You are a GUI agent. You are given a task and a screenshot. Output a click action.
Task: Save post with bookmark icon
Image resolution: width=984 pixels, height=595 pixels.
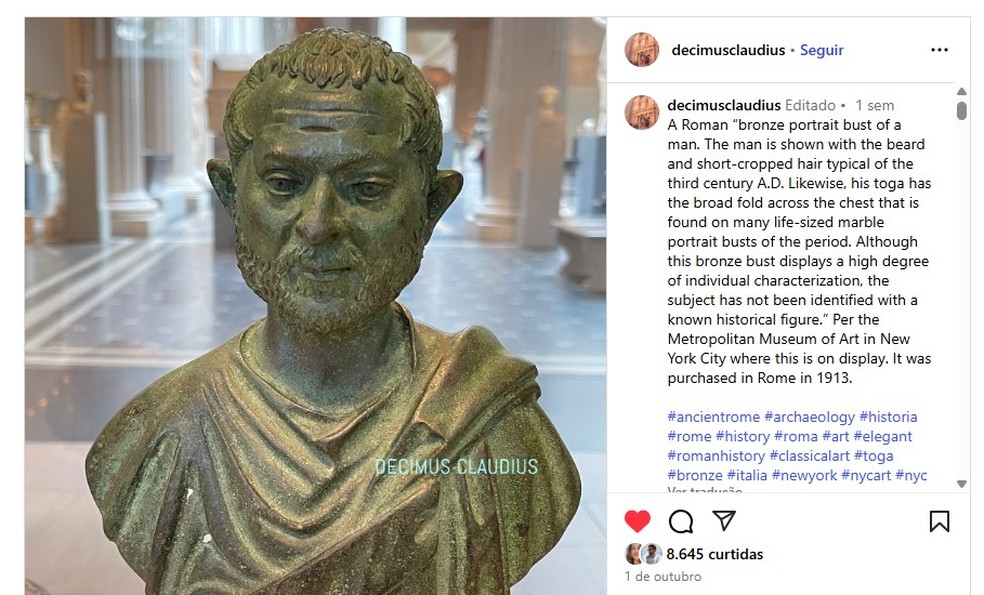click(939, 521)
